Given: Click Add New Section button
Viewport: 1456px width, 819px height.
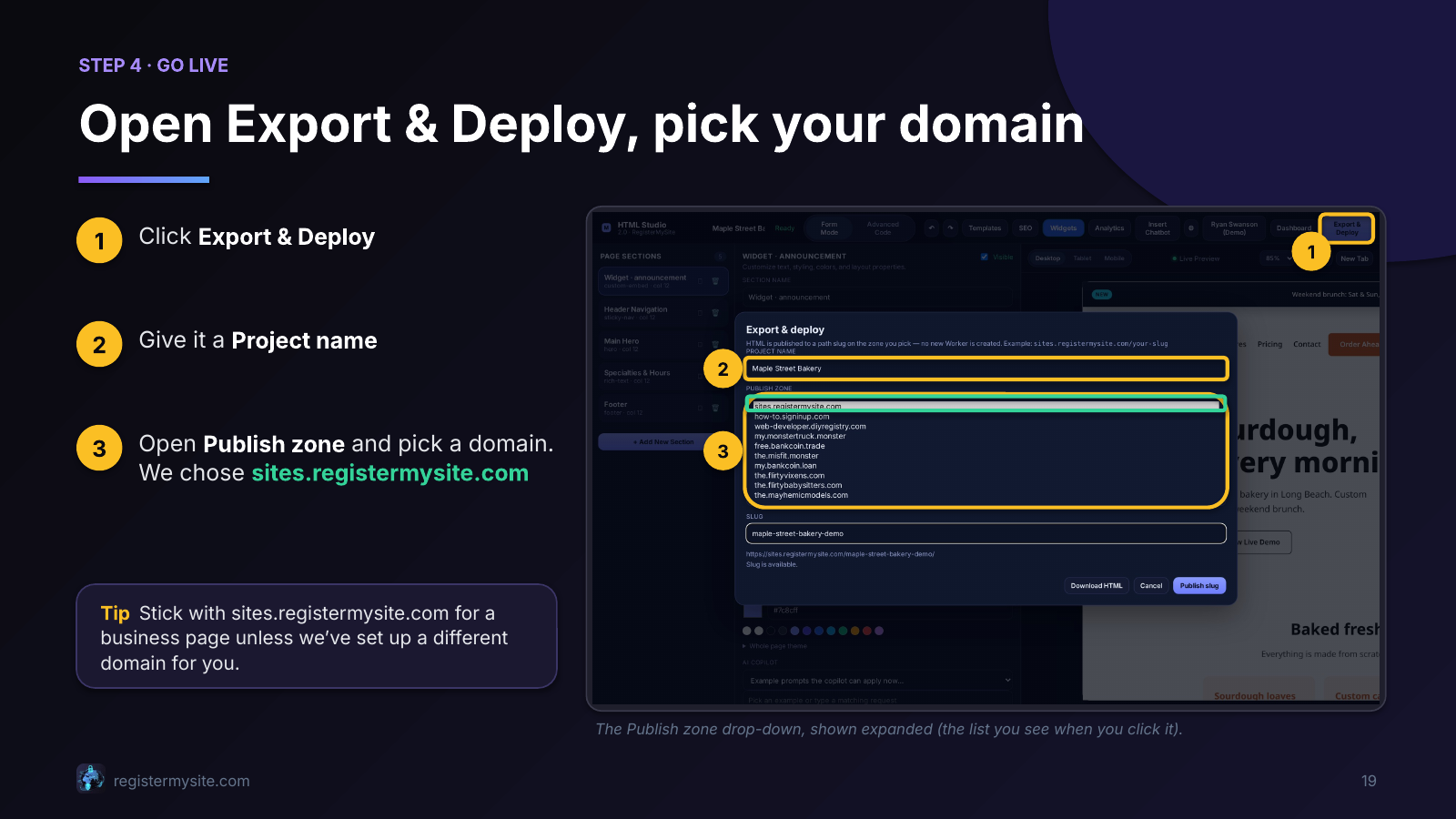Looking at the screenshot, I should (x=663, y=442).
